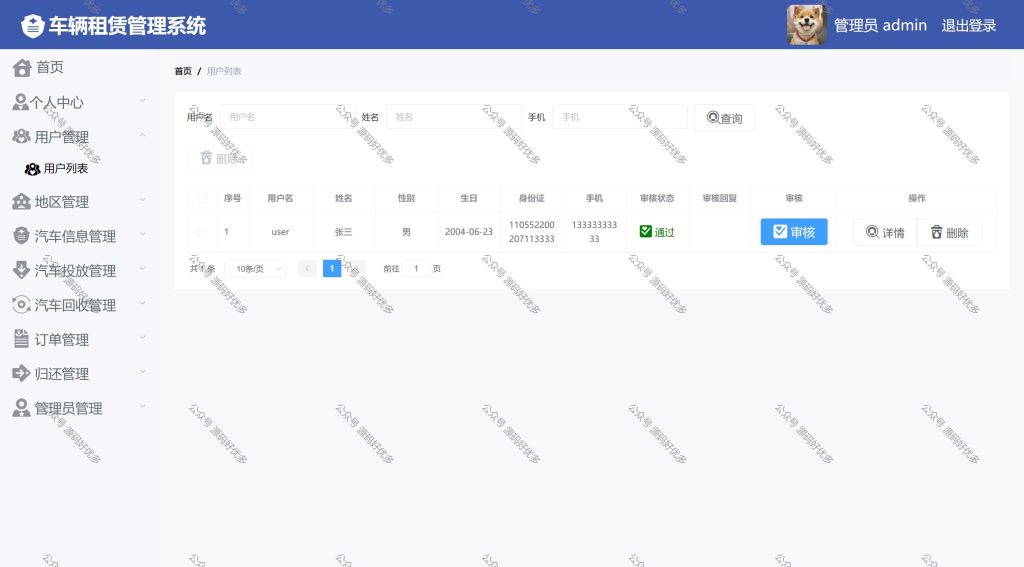The width and height of the screenshot is (1024, 567).
Task: Click the system logo icon in header
Action: pos(33,25)
